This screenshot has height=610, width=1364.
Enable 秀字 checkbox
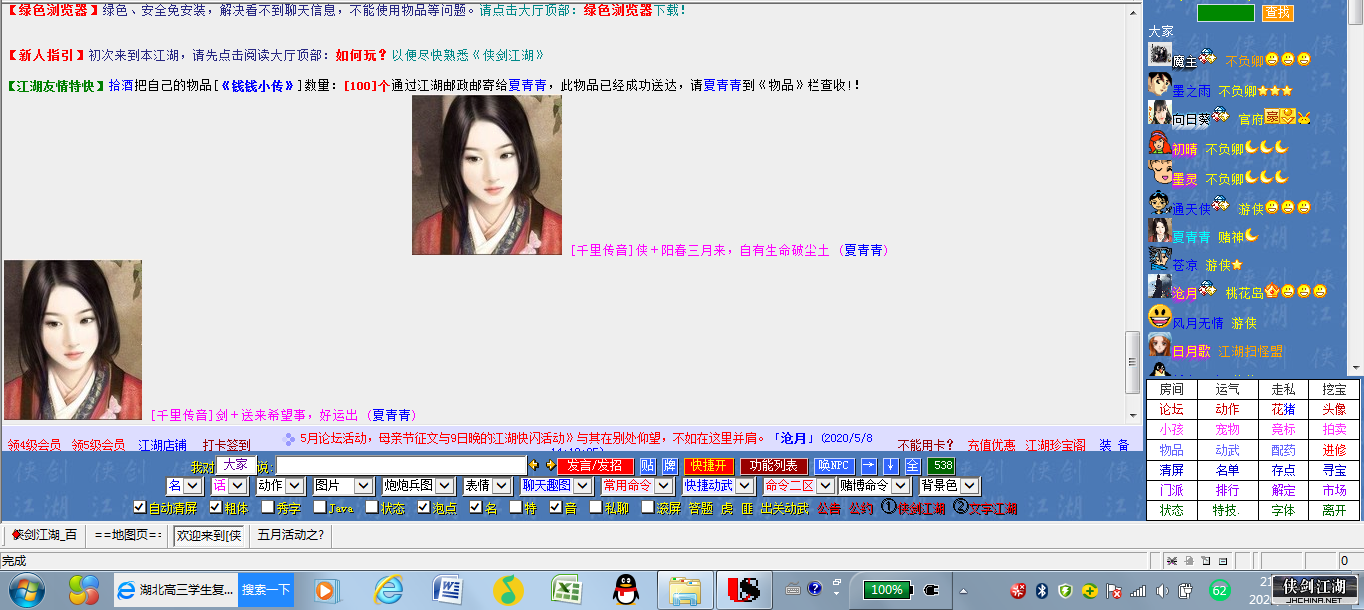pyautogui.click(x=267, y=507)
